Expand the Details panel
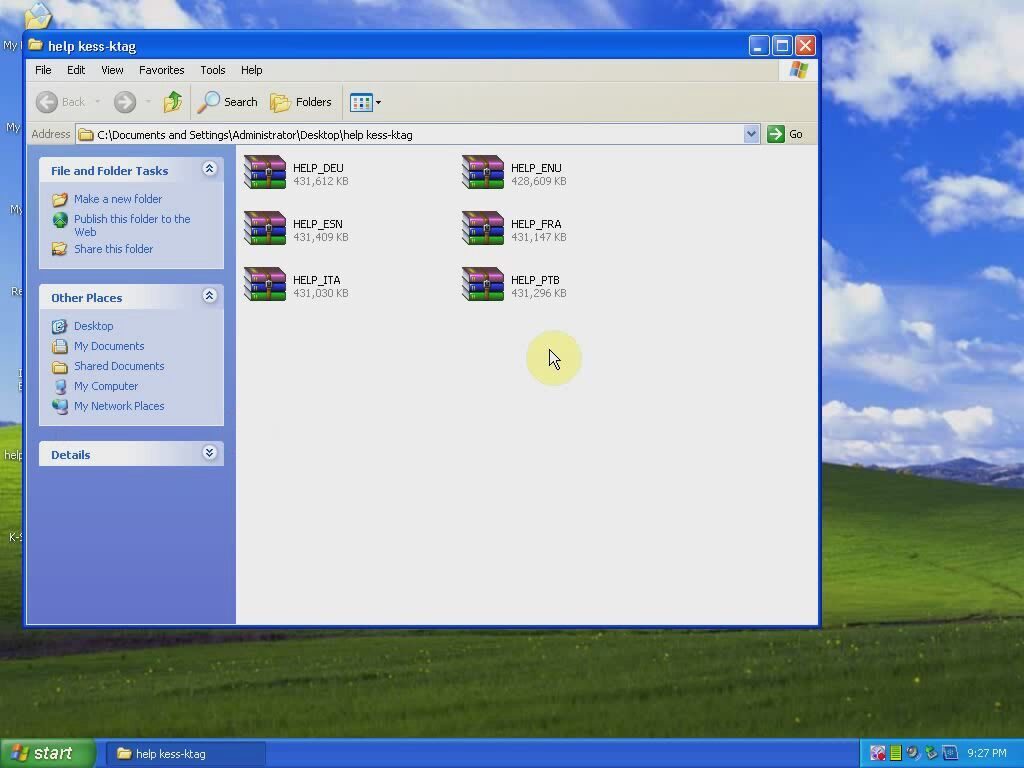The height and width of the screenshot is (768, 1024). point(210,453)
